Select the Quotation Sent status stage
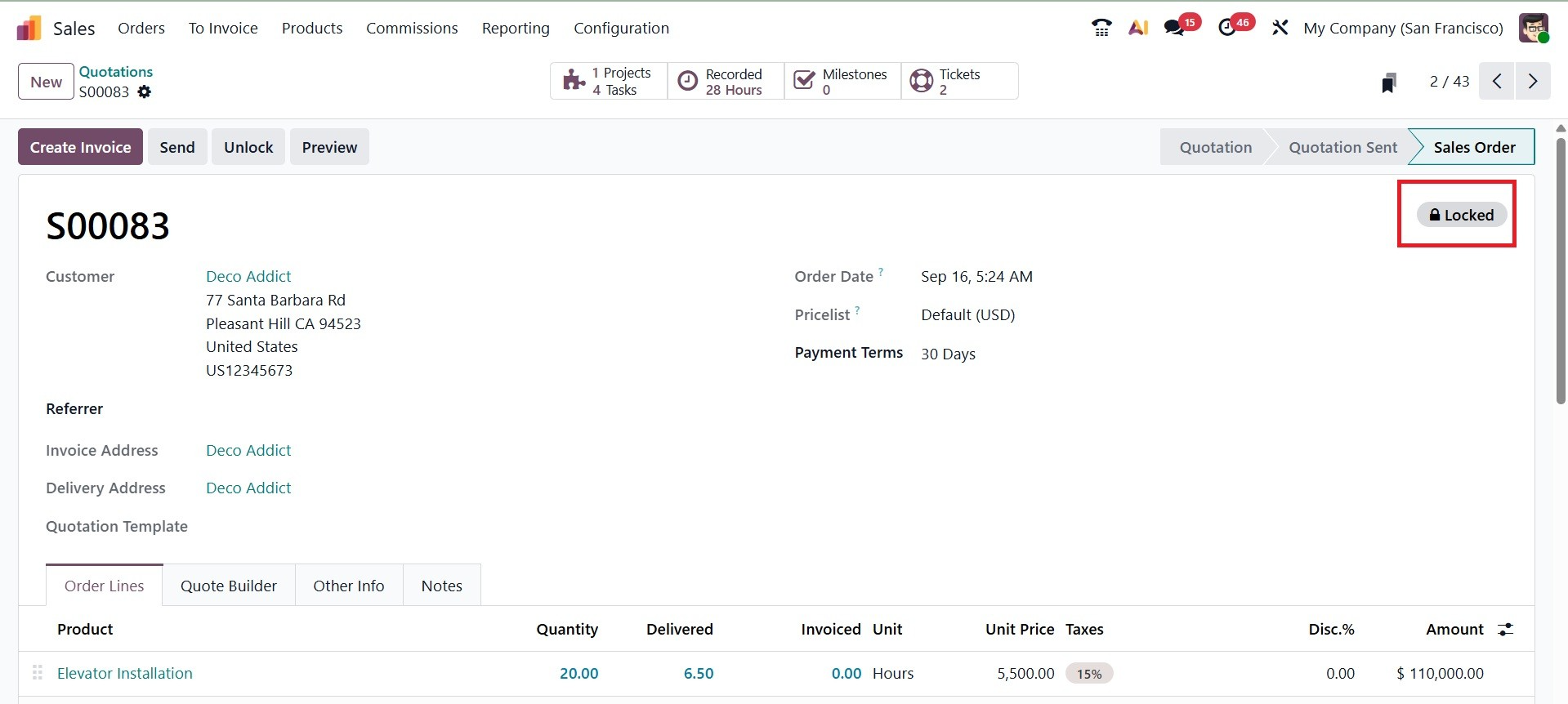Viewport: 1568px width, 704px height. [1342, 147]
